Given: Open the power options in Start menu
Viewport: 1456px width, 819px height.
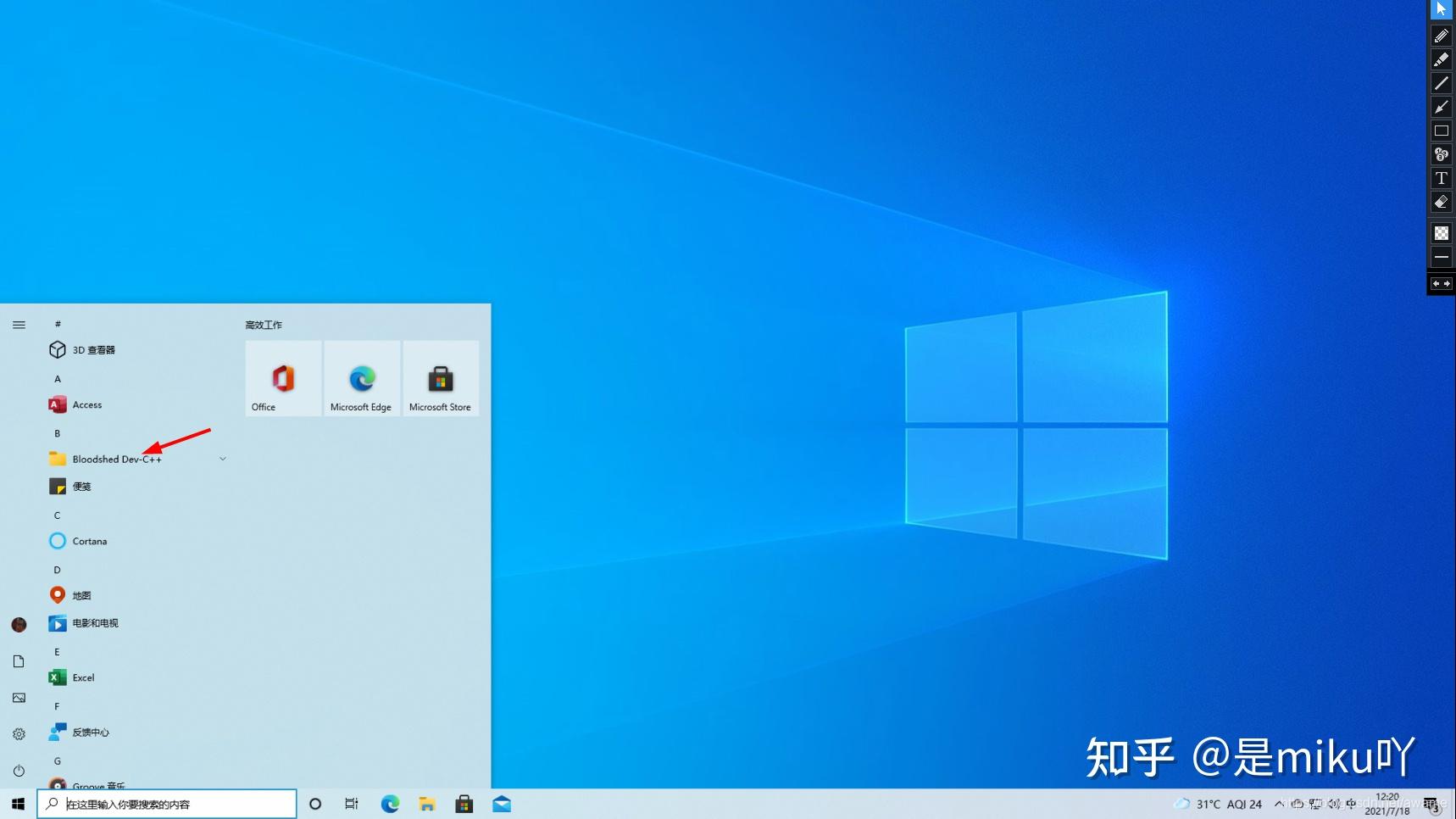Looking at the screenshot, I should (19, 771).
